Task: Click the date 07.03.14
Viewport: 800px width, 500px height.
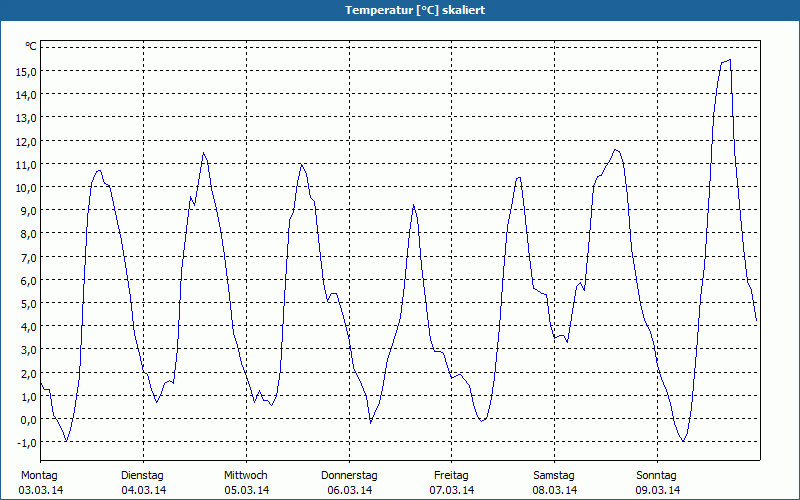Action: pos(452,491)
